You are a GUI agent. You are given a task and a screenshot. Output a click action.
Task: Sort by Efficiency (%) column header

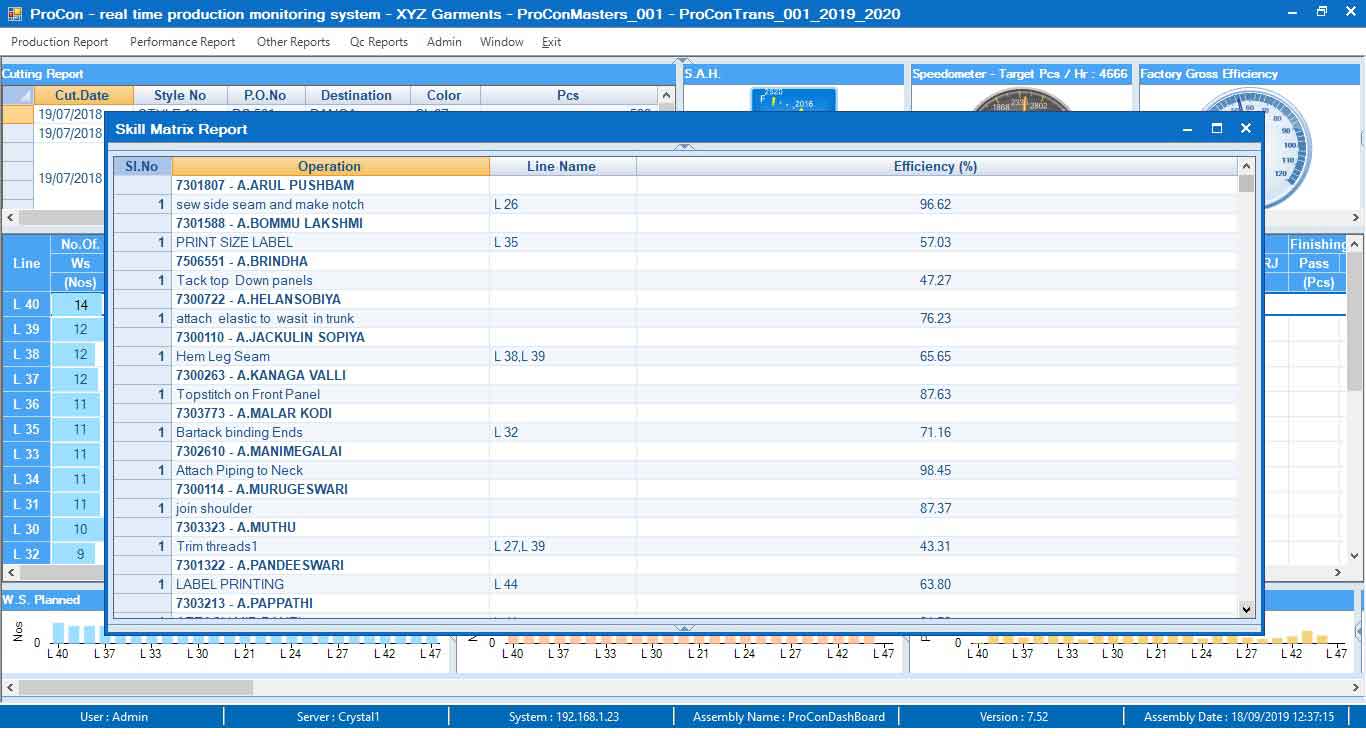click(935, 166)
